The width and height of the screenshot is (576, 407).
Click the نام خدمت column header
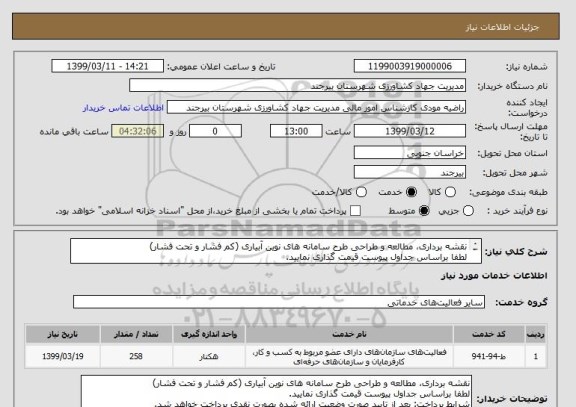349,334
